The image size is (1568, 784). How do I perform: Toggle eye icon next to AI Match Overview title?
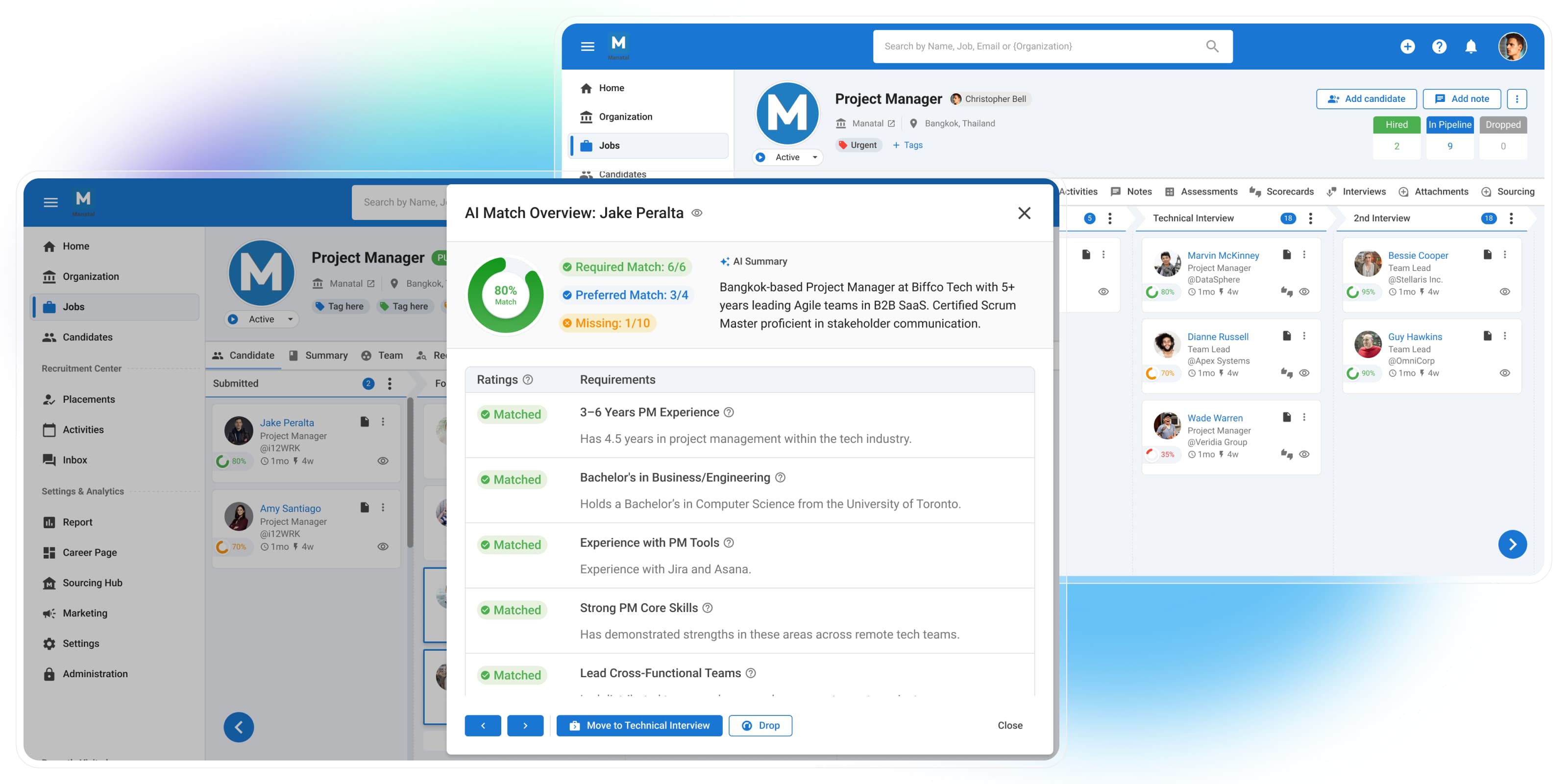697,213
